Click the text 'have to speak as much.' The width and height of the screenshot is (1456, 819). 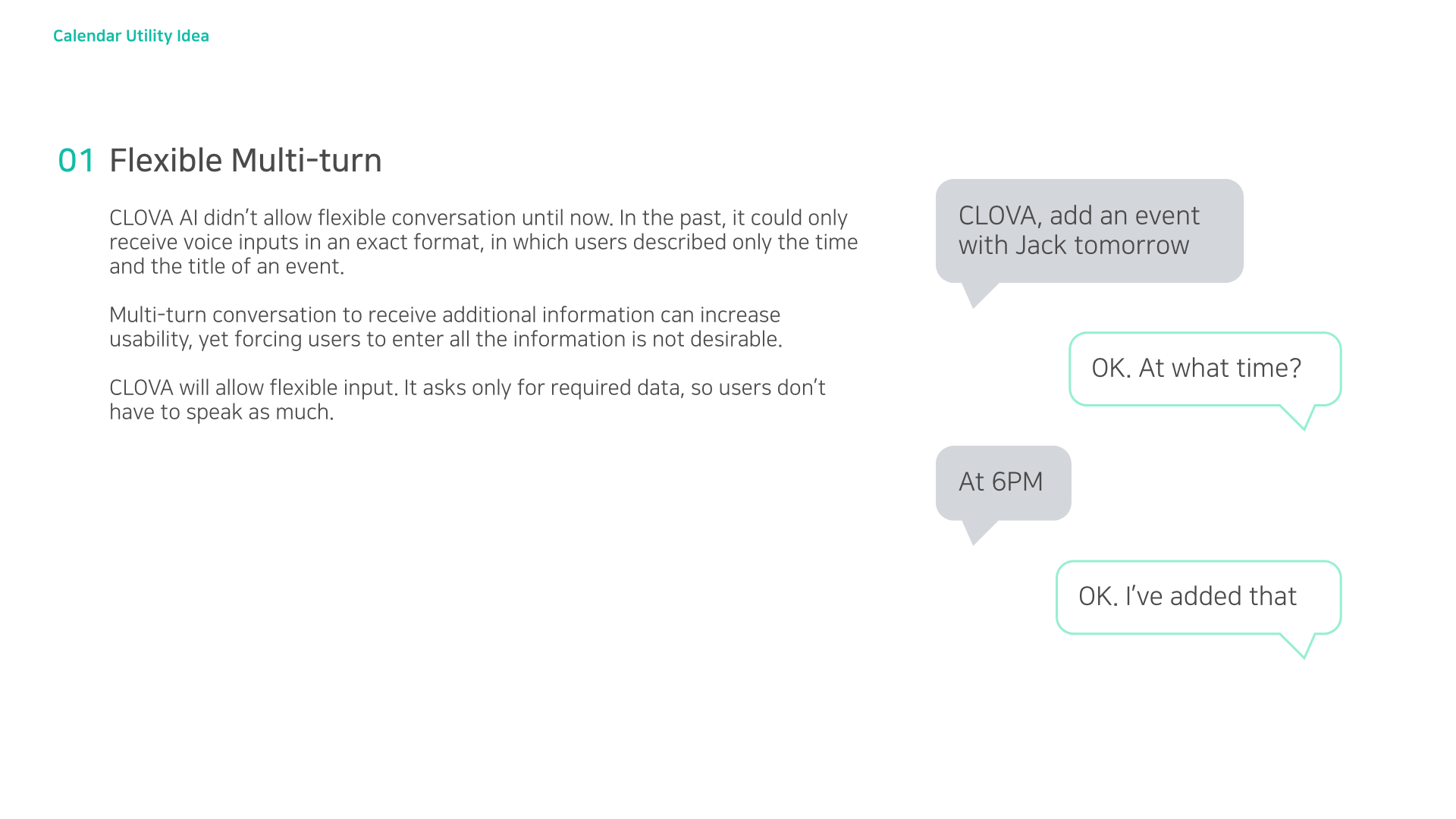point(221,412)
